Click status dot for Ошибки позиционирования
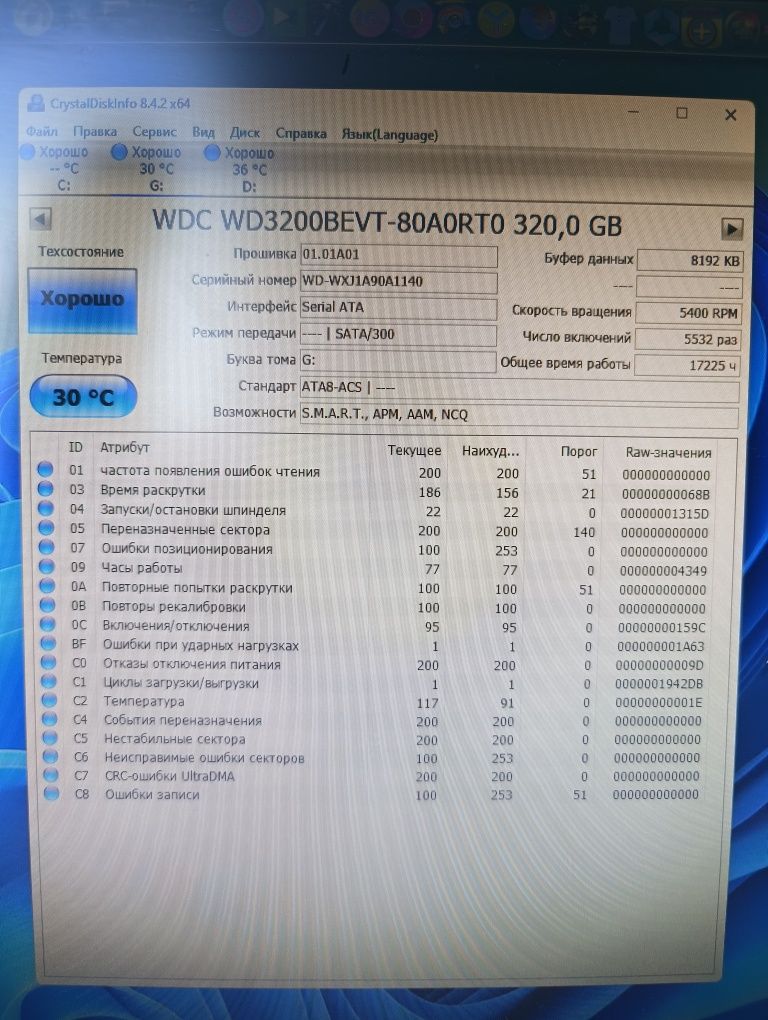The width and height of the screenshot is (768, 1020). pos(46,547)
